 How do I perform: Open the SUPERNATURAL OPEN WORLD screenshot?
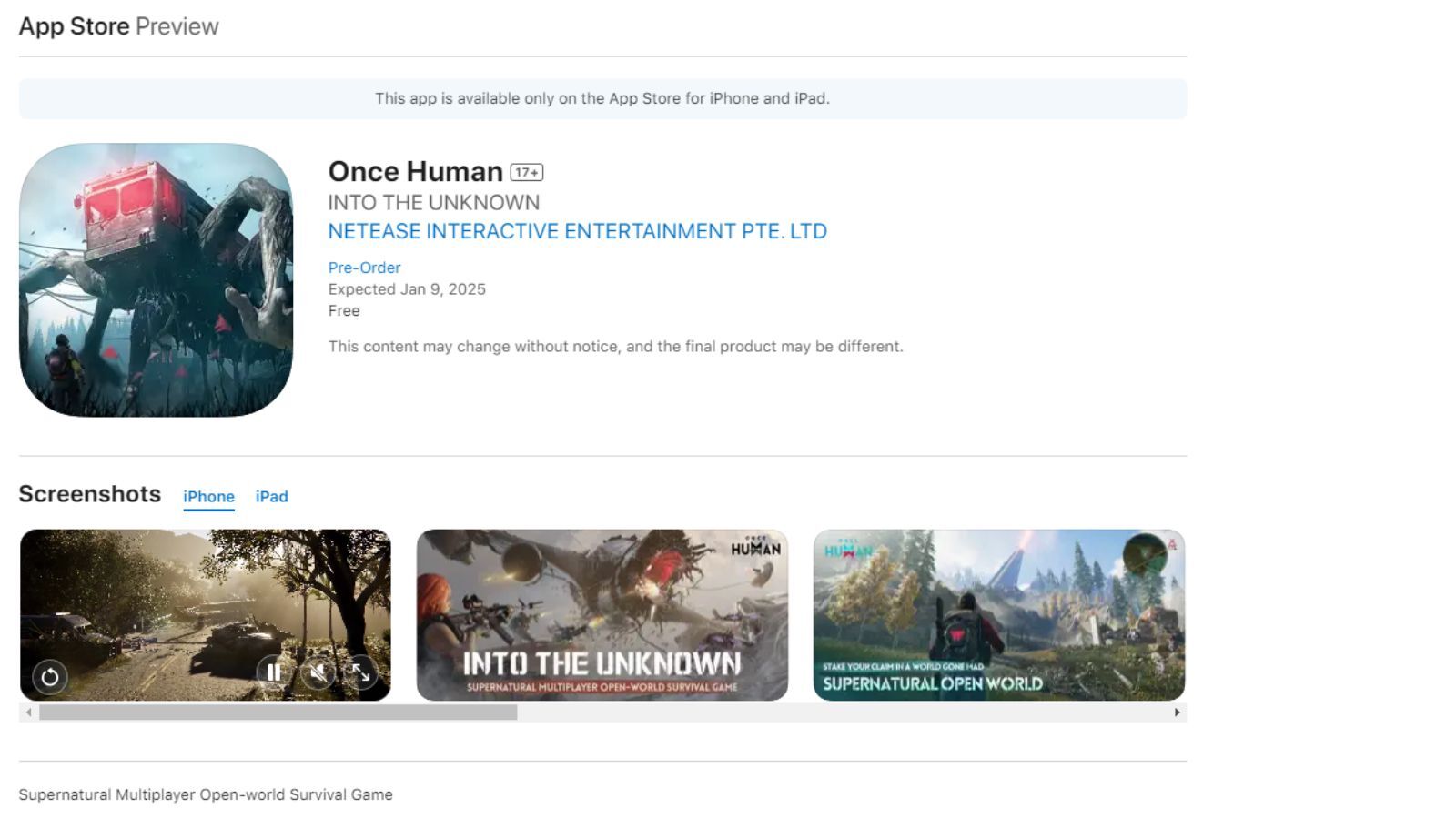(x=999, y=615)
